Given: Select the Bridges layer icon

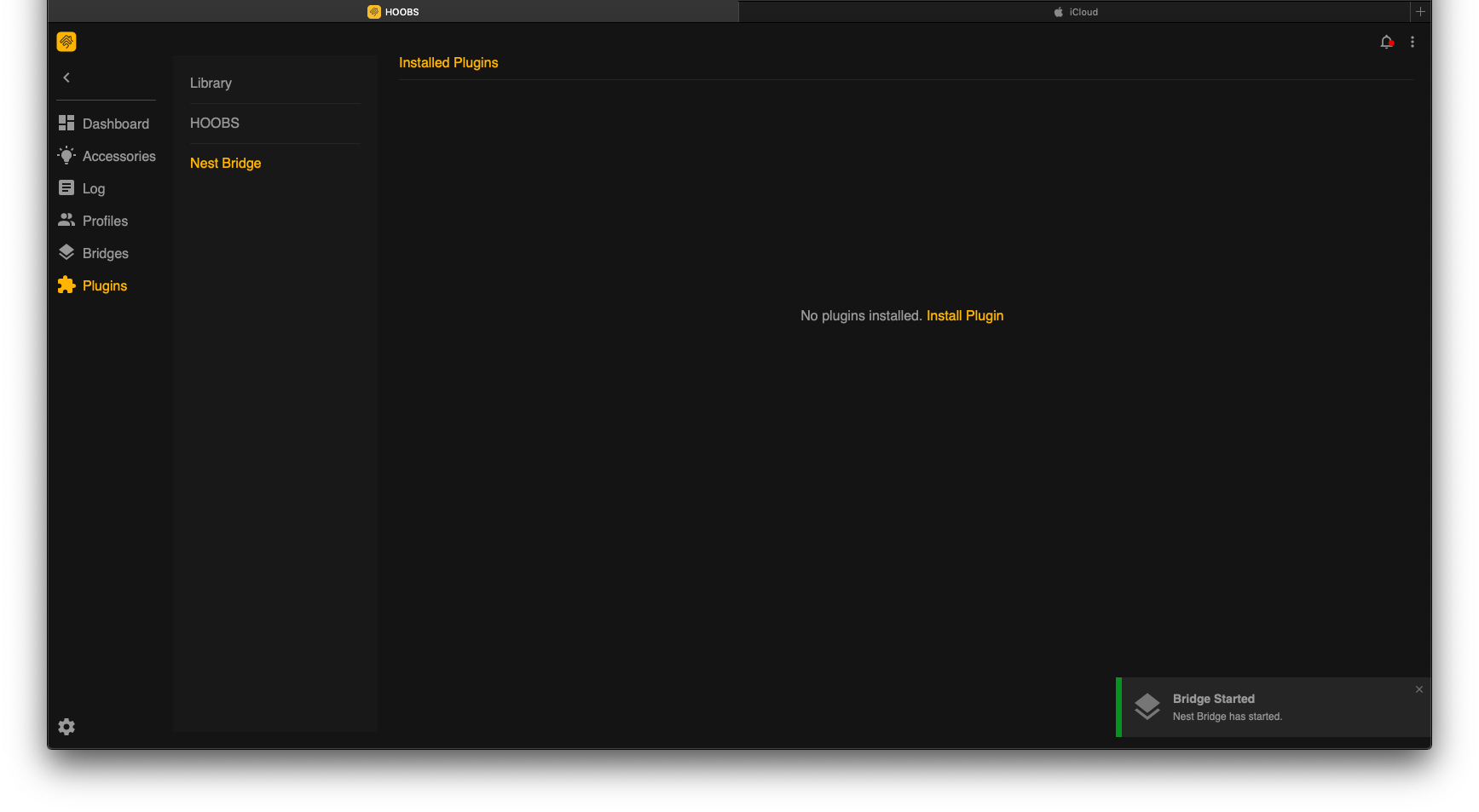Looking at the screenshot, I should [x=66, y=252].
